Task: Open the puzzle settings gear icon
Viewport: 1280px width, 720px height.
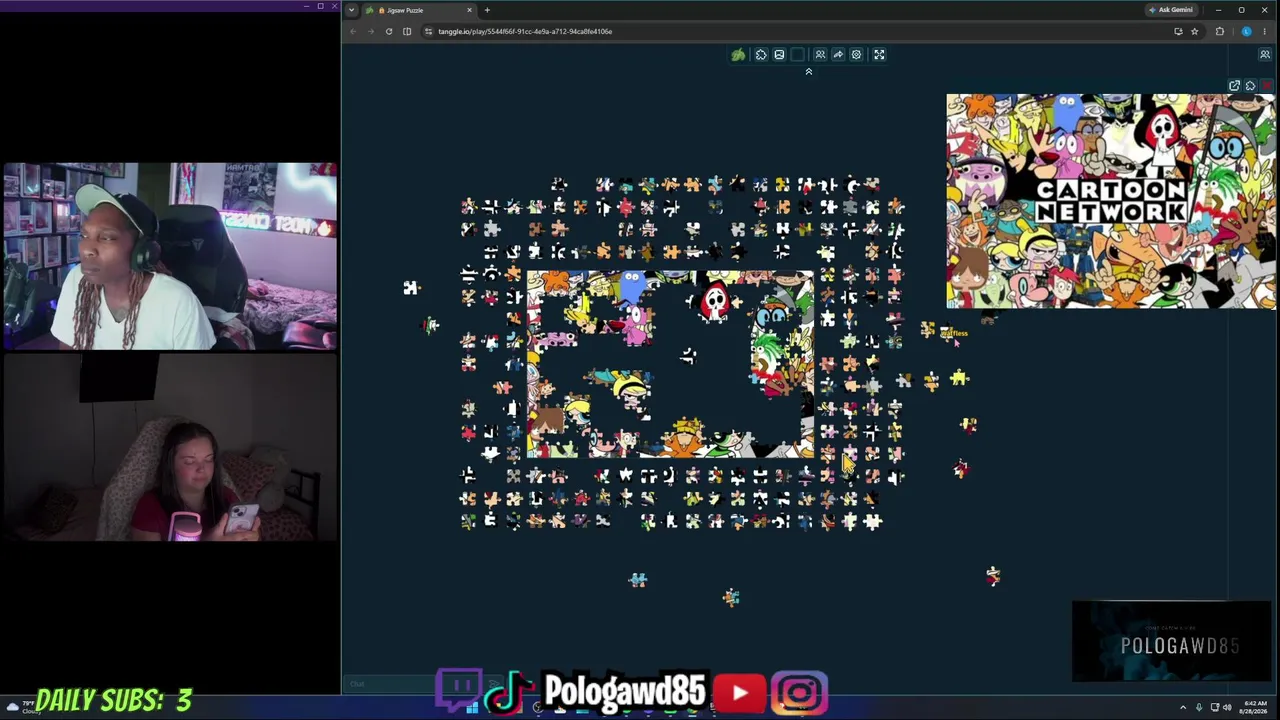Action: 856,55
